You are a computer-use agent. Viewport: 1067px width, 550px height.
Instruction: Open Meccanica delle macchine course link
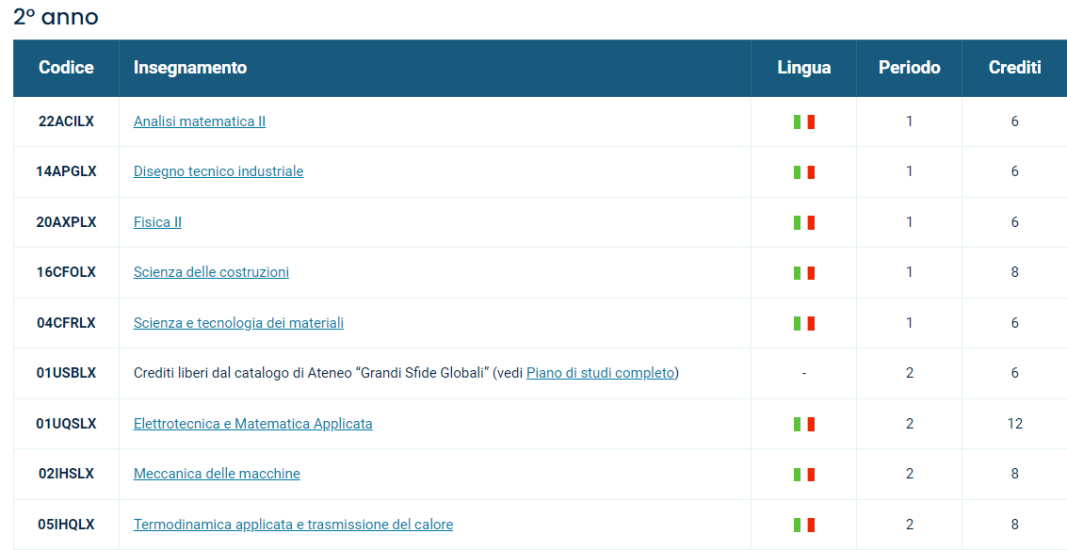pos(216,474)
